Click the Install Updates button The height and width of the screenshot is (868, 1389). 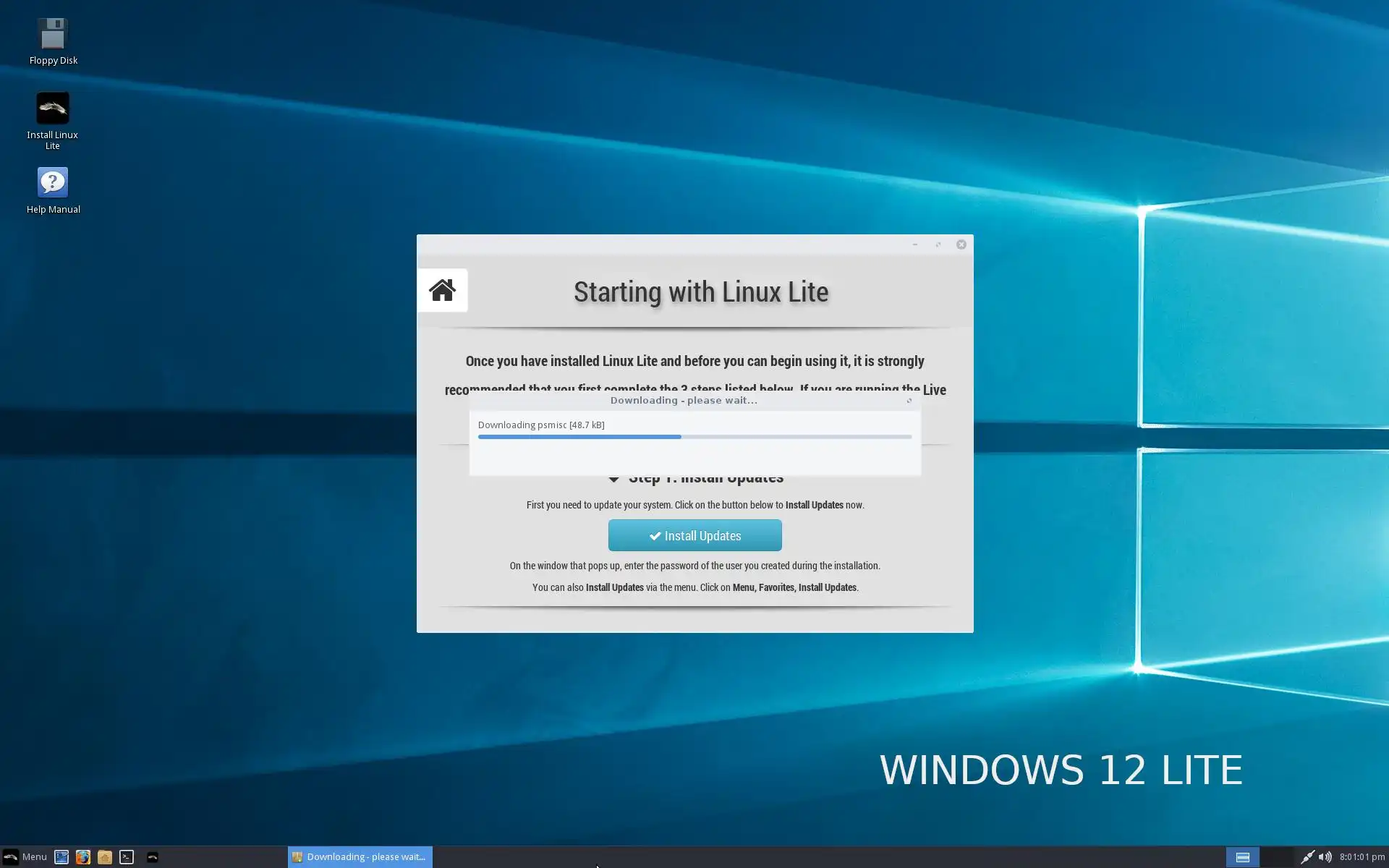(x=694, y=535)
